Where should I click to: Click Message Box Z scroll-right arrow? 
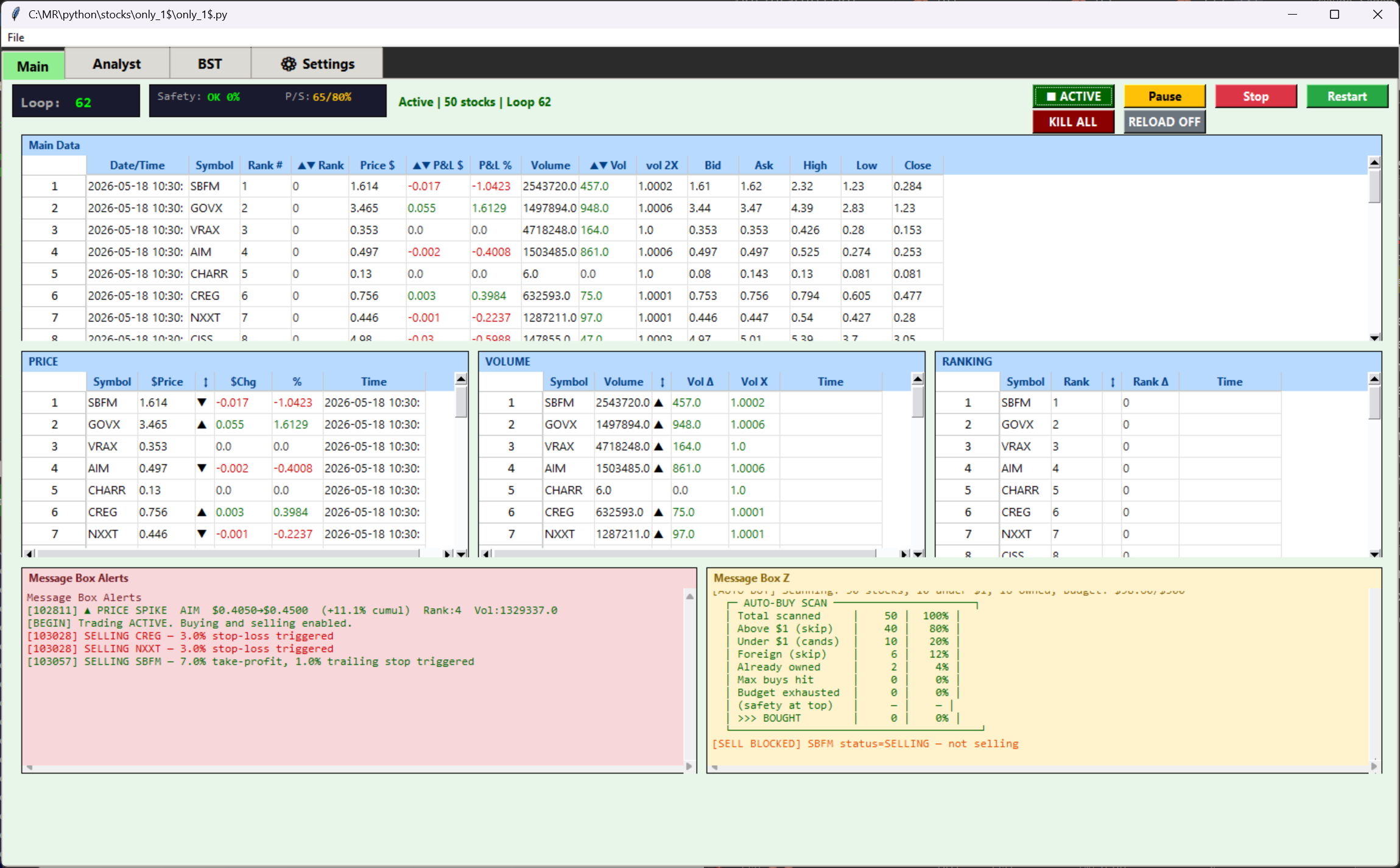coord(1374,766)
